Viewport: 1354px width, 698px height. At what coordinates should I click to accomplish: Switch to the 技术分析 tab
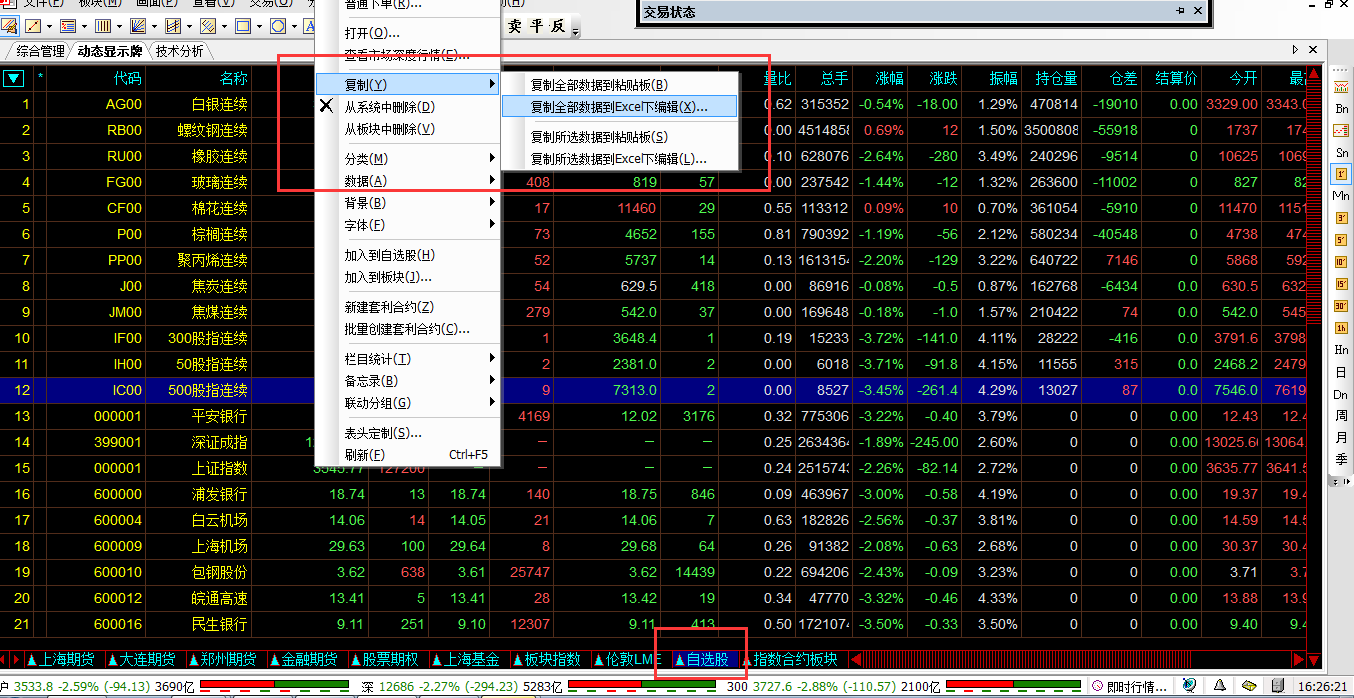pos(180,51)
